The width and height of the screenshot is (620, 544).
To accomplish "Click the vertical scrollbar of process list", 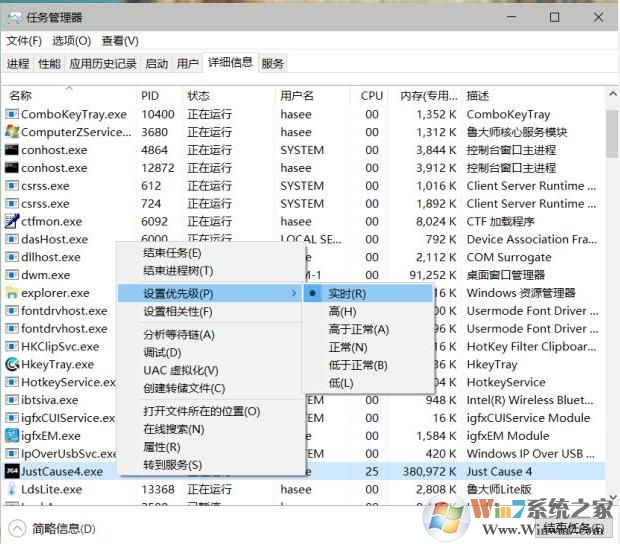I will click(611, 300).
